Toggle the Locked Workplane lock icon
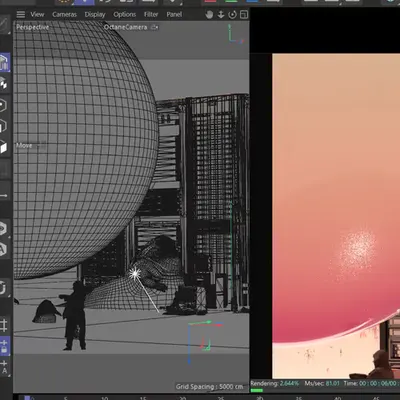This screenshot has height=400, width=400. pyautogui.click(x=4, y=346)
